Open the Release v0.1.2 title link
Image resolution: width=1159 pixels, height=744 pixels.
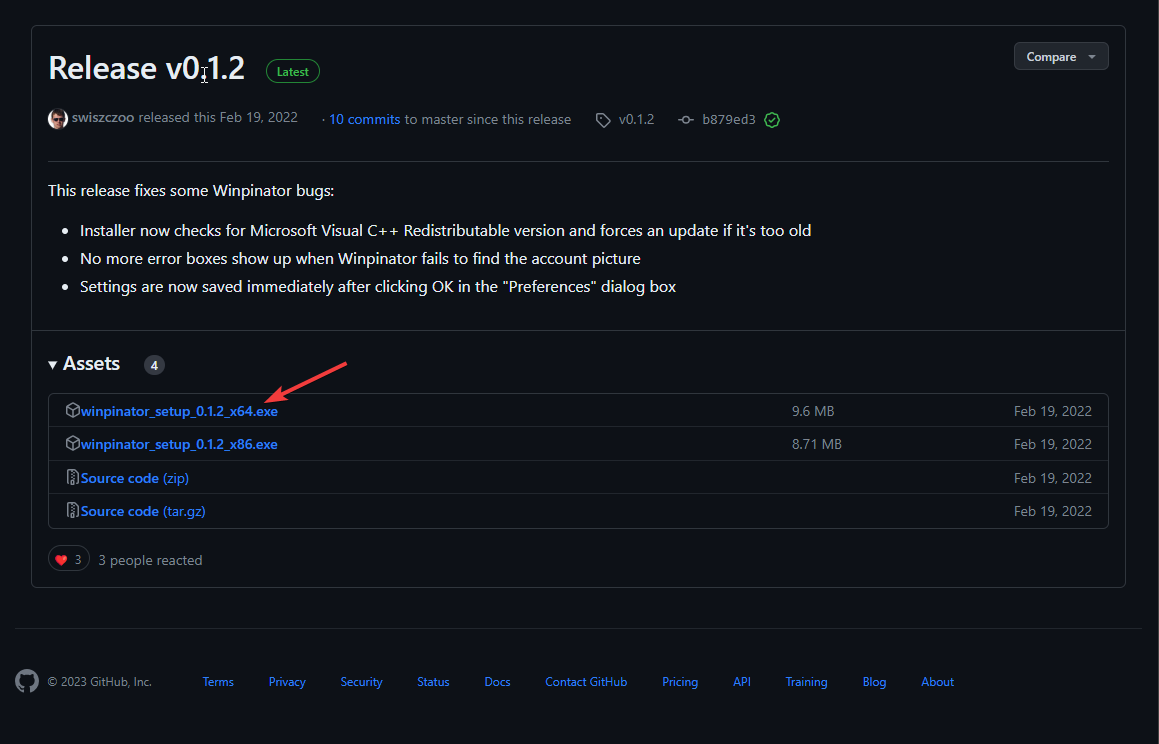pos(146,69)
